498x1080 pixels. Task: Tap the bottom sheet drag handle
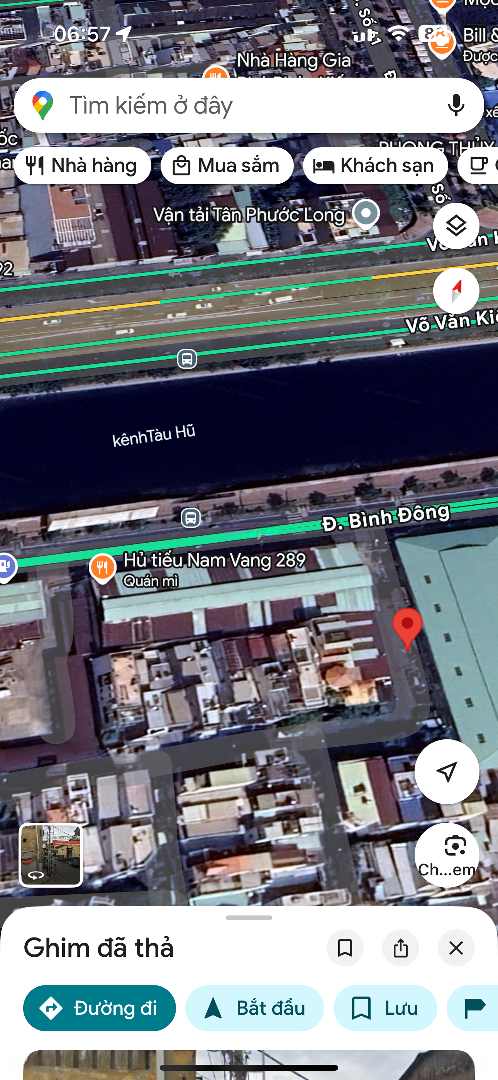[x=249, y=917]
